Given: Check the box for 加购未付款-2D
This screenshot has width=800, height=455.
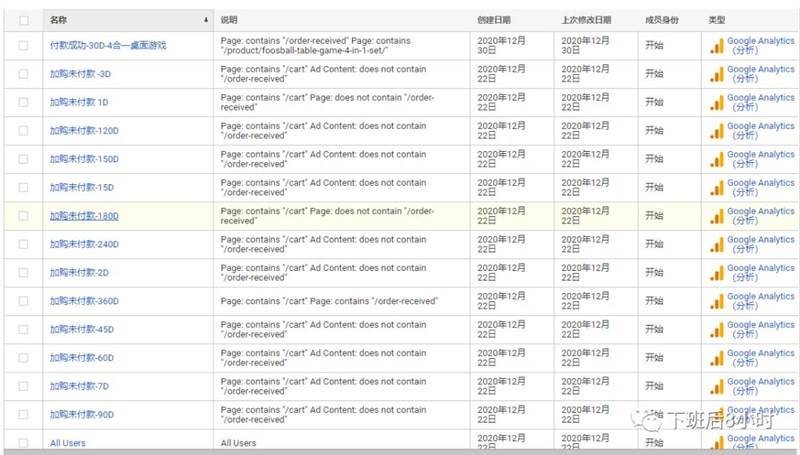Looking at the screenshot, I should 23,272.
